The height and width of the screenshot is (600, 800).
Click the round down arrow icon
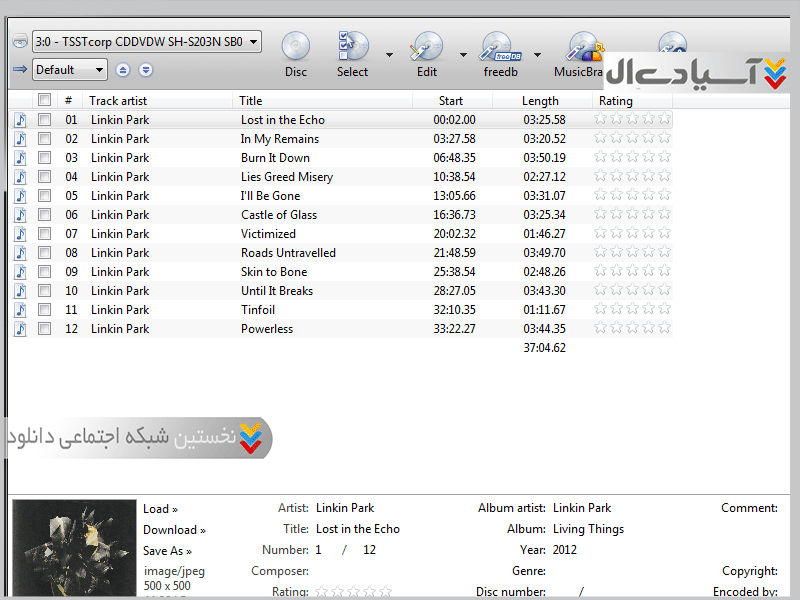[x=146, y=70]
